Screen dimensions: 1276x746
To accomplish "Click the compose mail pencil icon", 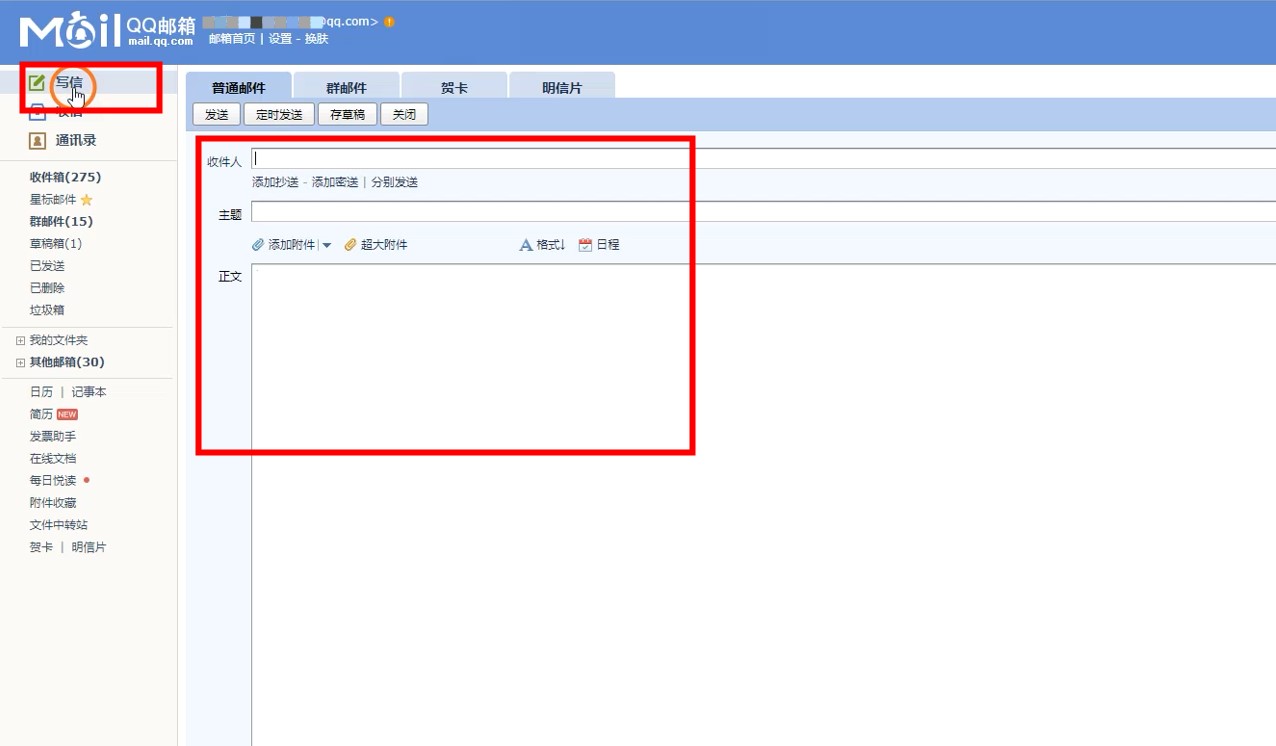I will point(37,83).
